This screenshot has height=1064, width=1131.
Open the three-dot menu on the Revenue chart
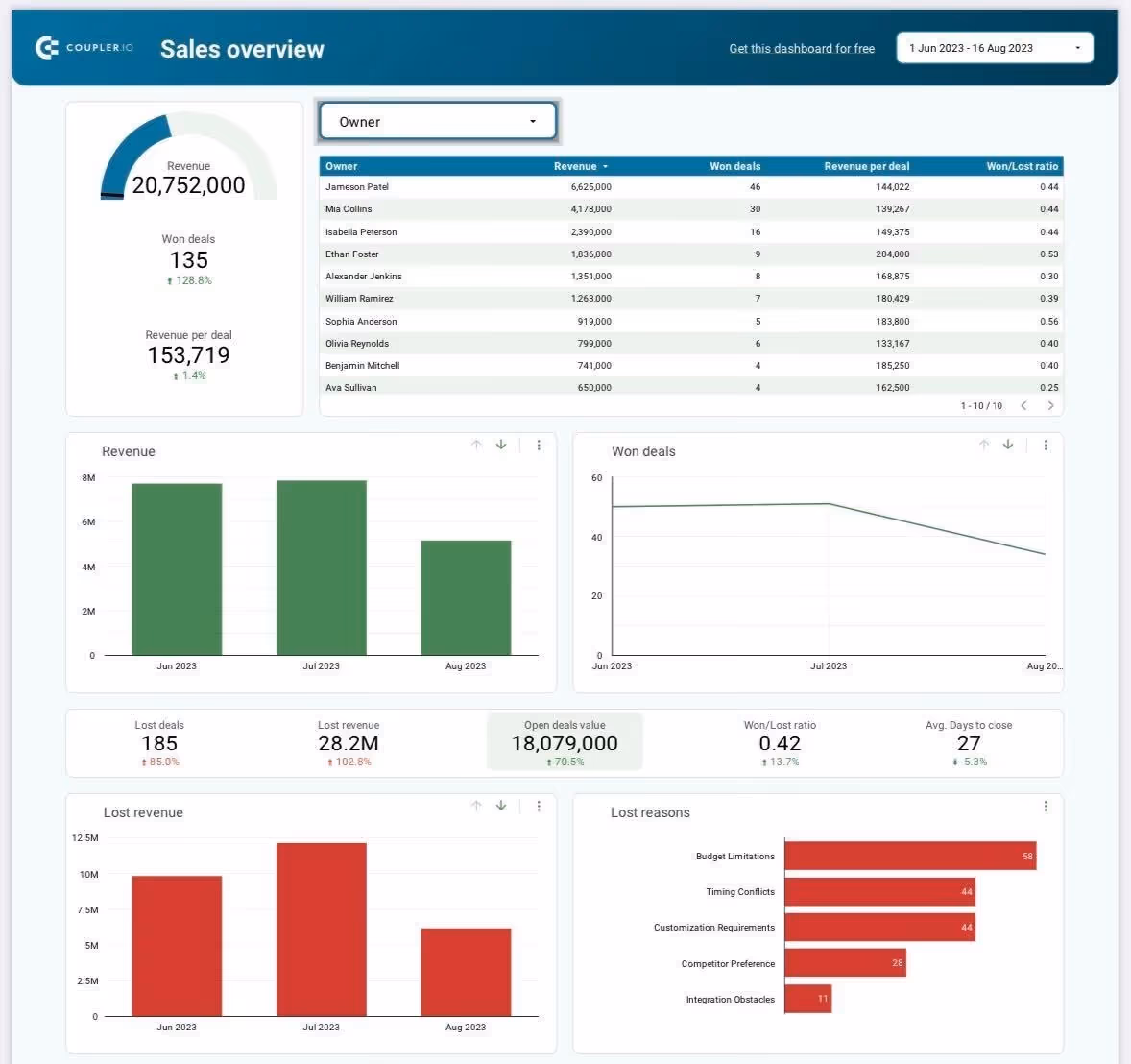click(539, 445)
